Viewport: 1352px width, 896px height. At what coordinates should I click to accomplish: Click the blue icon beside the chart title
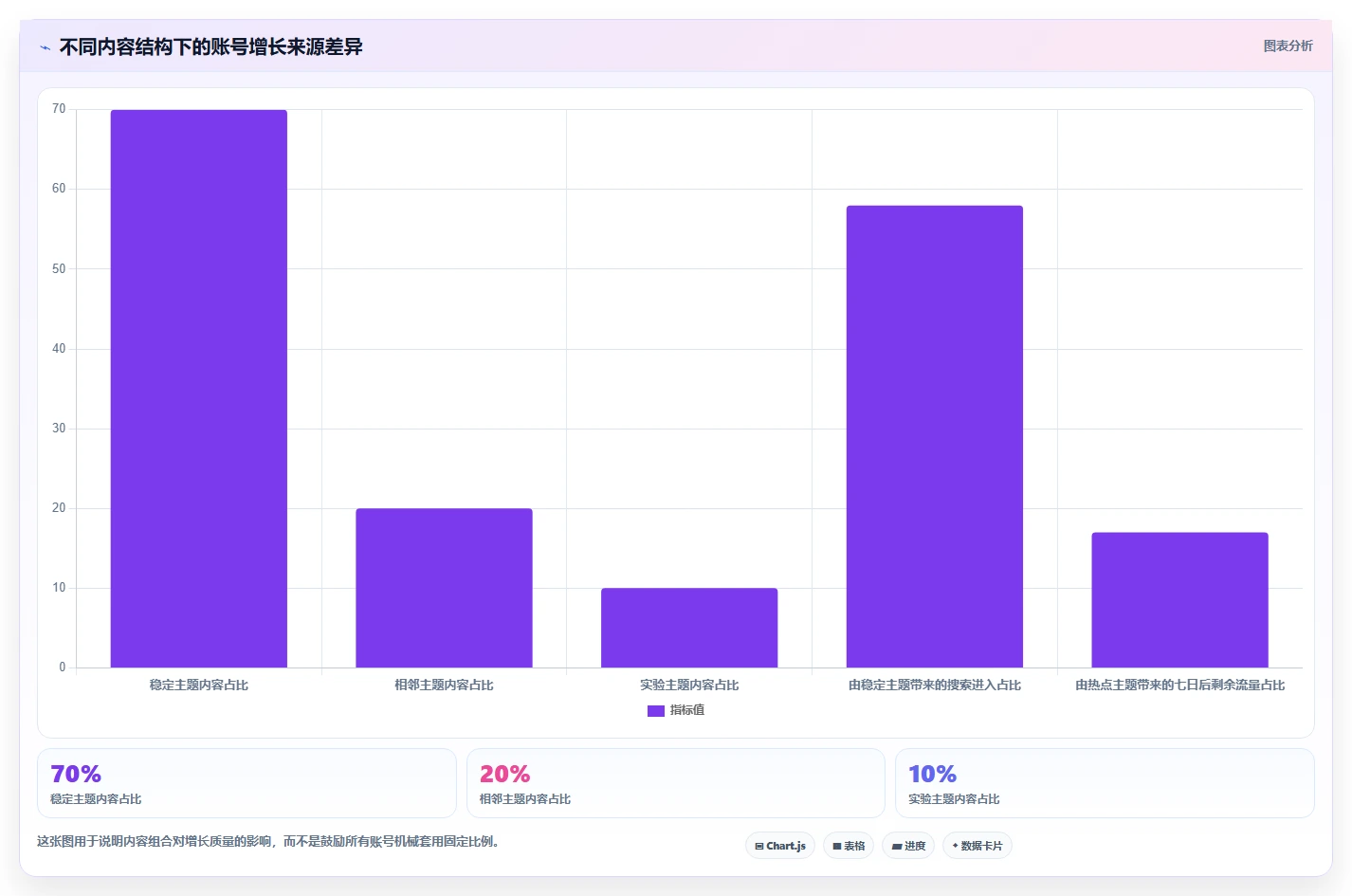45,47
